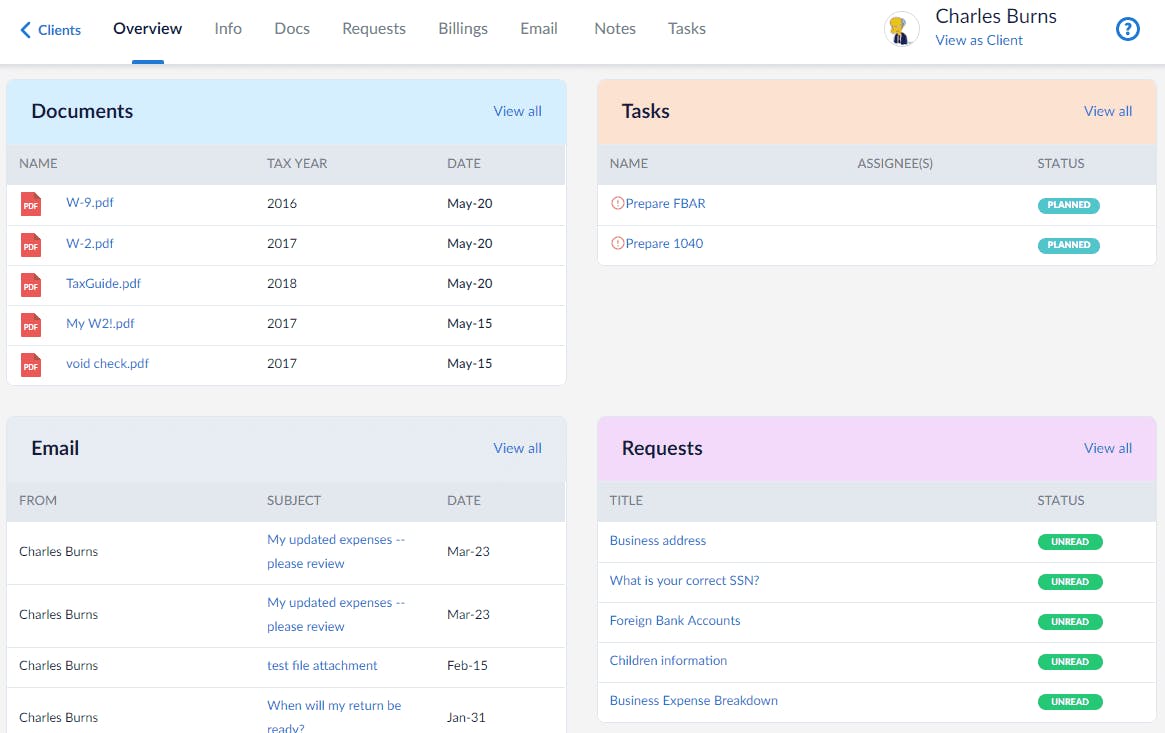1165x733 pixels.
Task: Click the PLANNED status badge for Prepare FBAR
Action: [x=1068, y=205]
